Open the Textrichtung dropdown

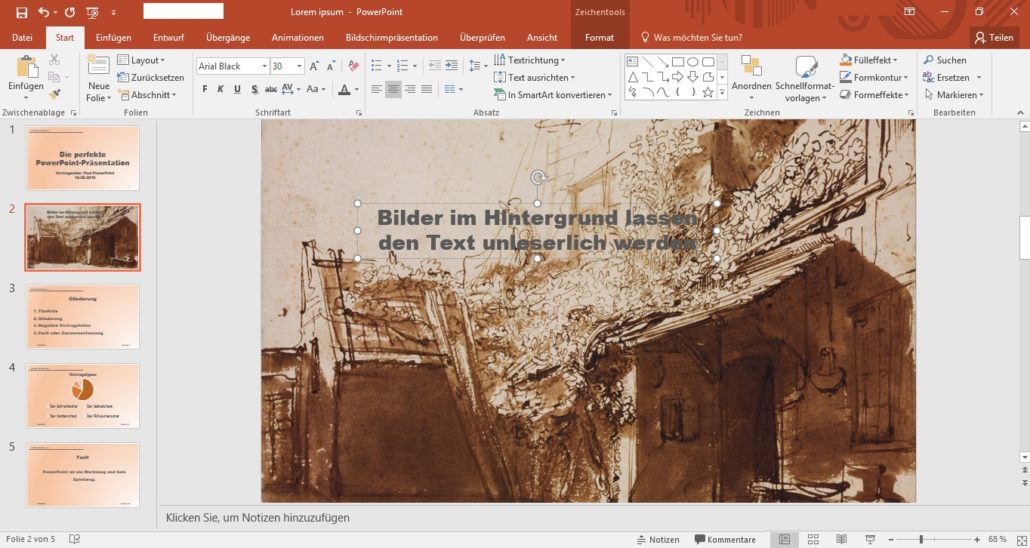click(x=529, y=60)
